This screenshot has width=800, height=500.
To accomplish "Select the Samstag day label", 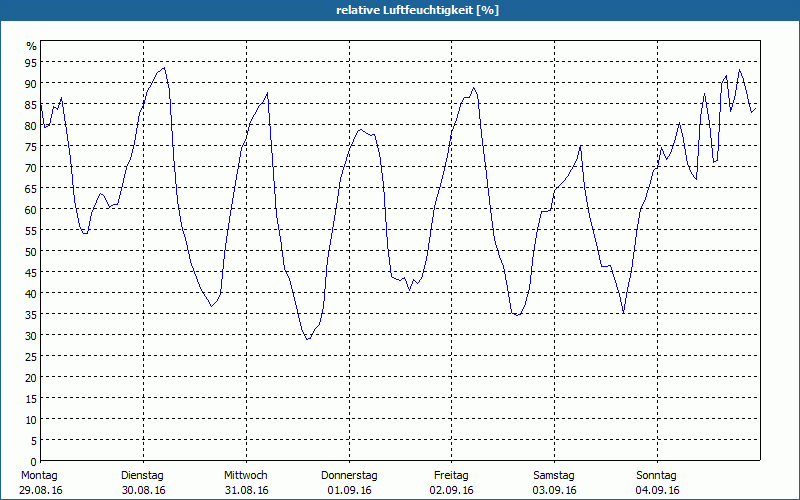I will [x=554, y=475].
